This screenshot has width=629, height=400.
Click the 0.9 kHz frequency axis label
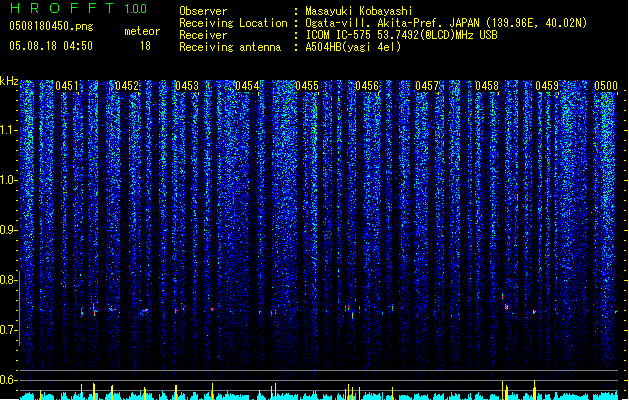click(x=8, y=230)
